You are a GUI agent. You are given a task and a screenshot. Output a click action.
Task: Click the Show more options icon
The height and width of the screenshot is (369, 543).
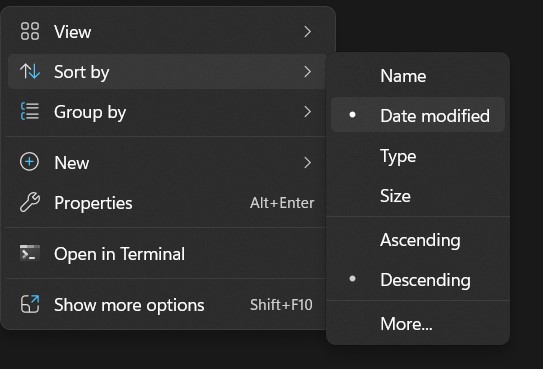(x=30, y=304)
